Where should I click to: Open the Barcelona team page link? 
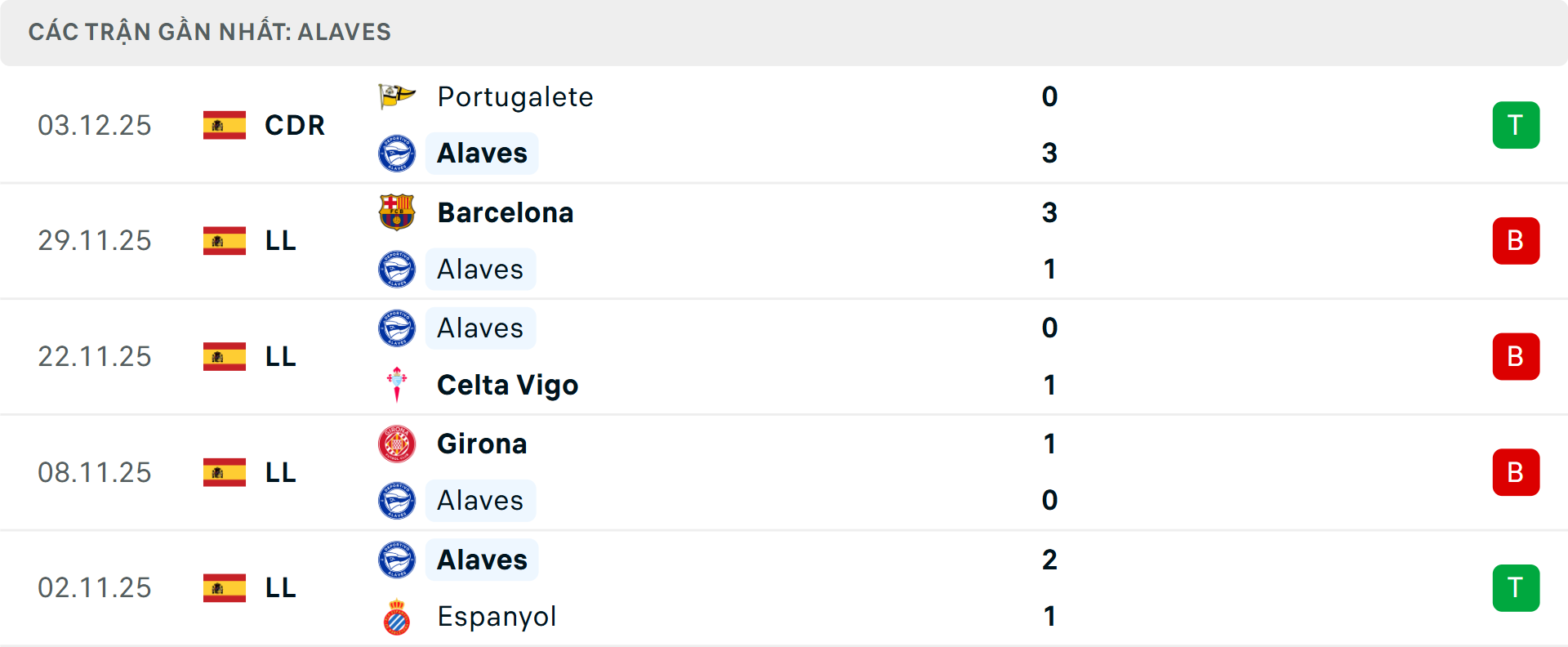point(505,212)
